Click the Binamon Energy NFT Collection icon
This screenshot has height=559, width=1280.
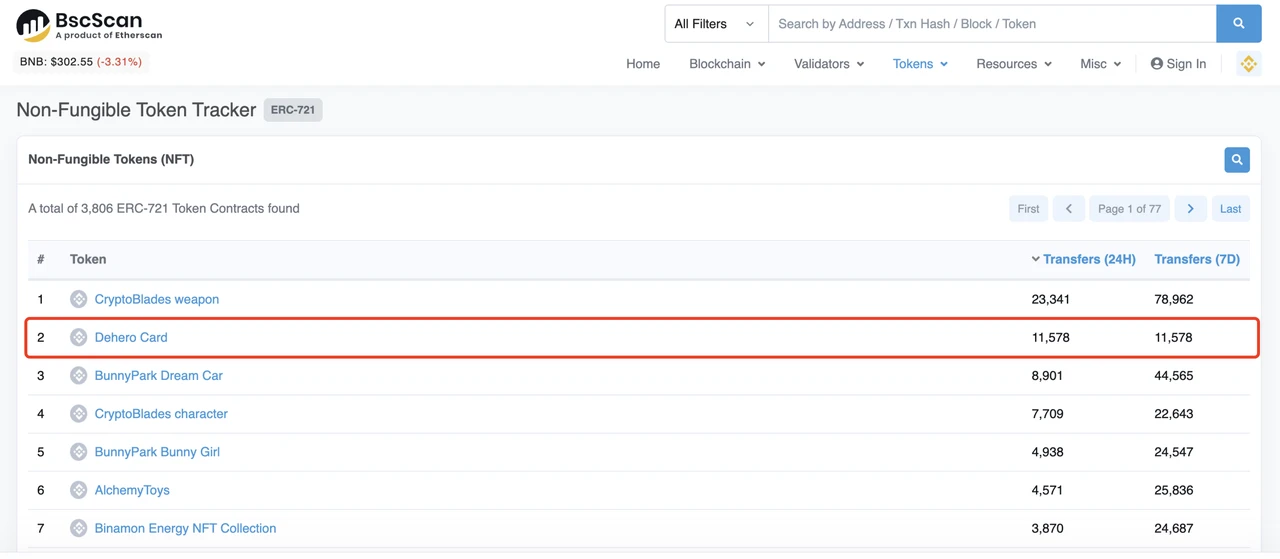[x=79, y=528]
